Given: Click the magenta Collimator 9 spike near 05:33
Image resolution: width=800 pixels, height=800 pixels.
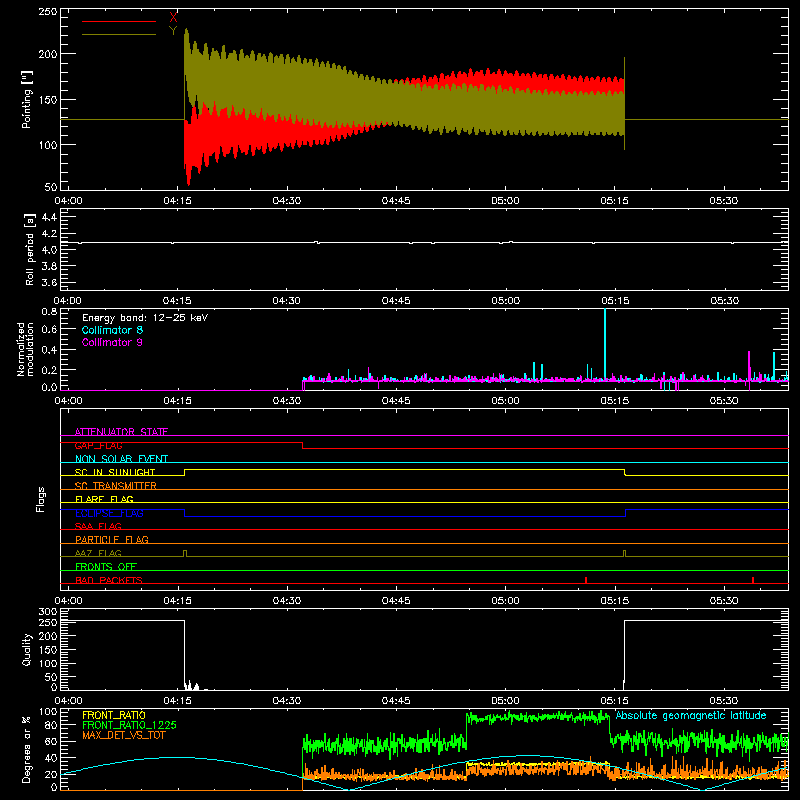Looking at the screenshot, I should [749, 365].
